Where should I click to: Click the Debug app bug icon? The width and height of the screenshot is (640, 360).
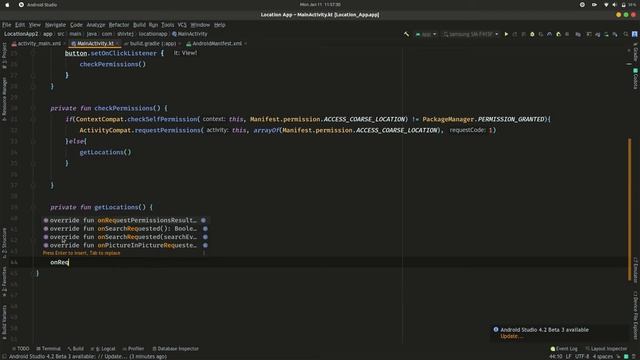tap(532, 34)
